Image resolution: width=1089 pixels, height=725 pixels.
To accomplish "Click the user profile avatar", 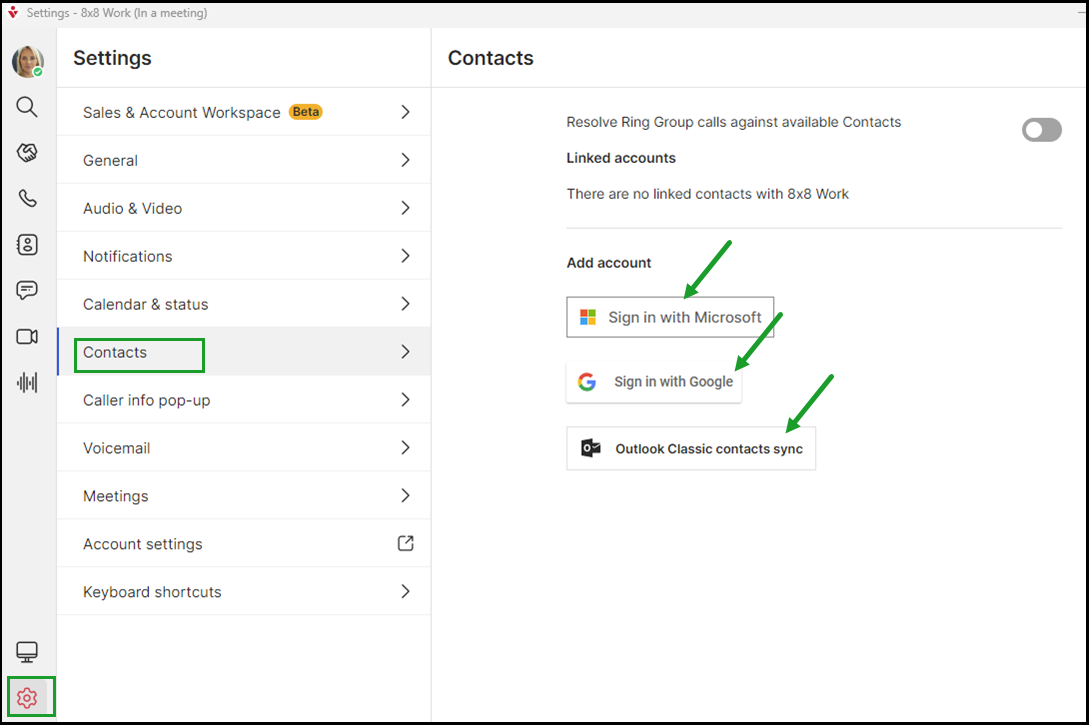I will click(28, 62).
